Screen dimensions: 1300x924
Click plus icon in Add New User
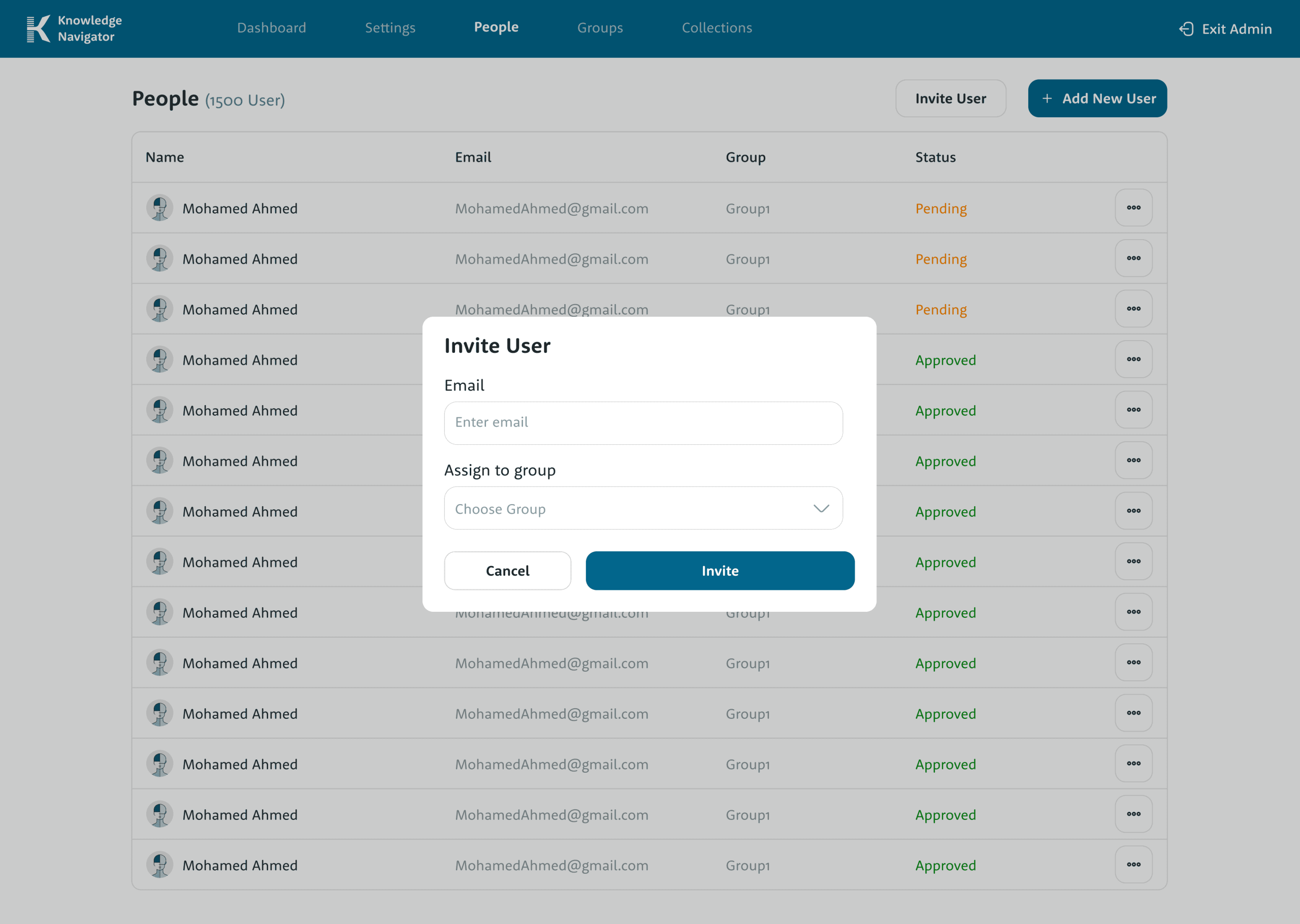[1047, 98]
